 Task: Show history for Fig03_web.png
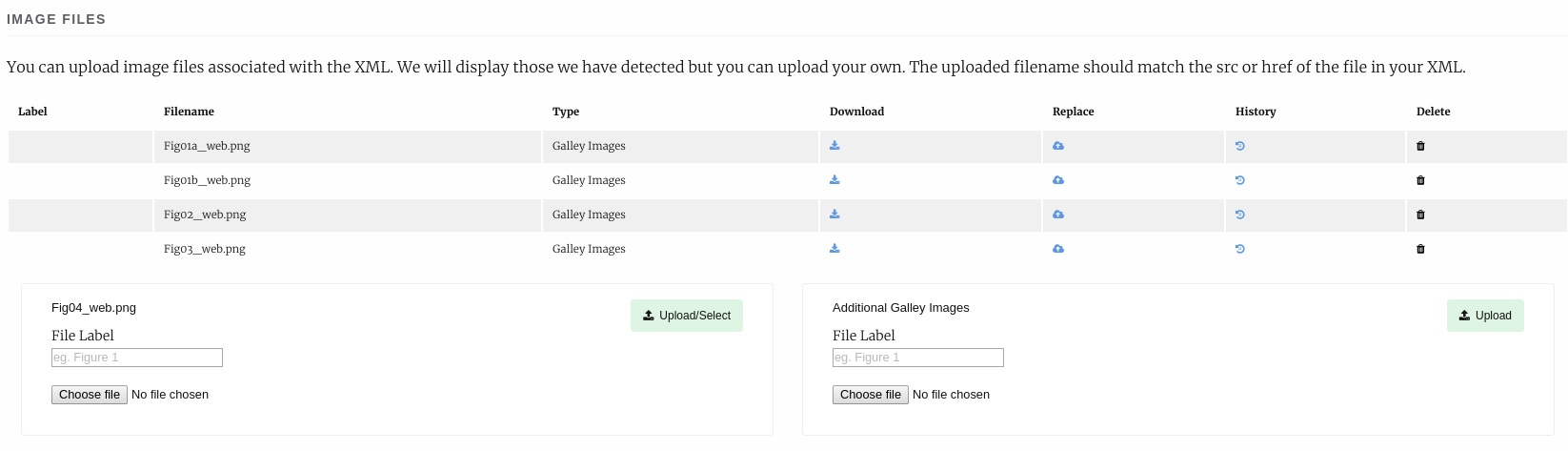(1240, 249)
